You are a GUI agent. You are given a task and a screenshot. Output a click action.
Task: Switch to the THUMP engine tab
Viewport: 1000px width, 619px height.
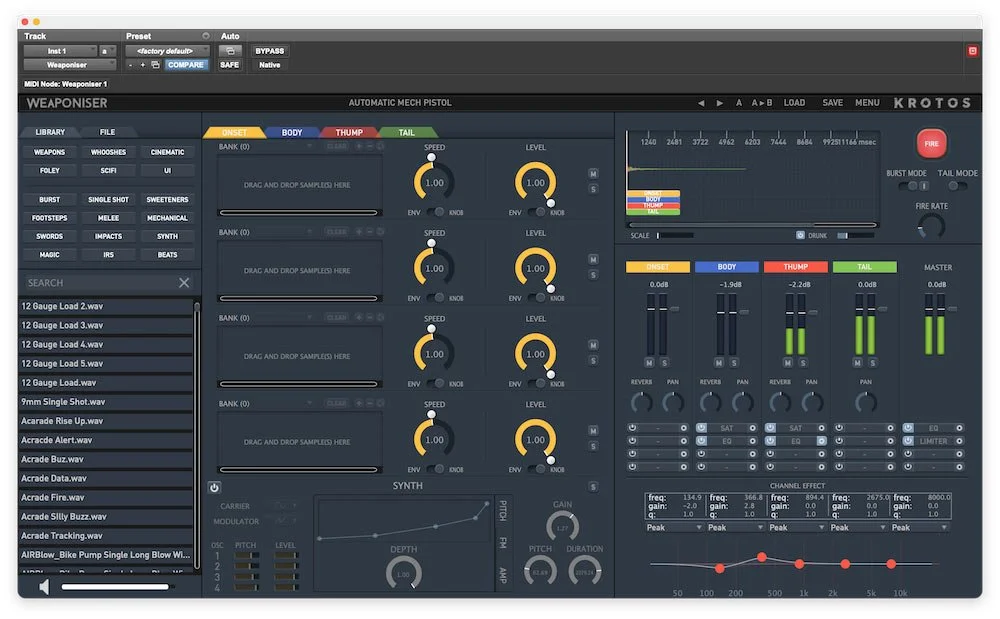coord(349,133)
